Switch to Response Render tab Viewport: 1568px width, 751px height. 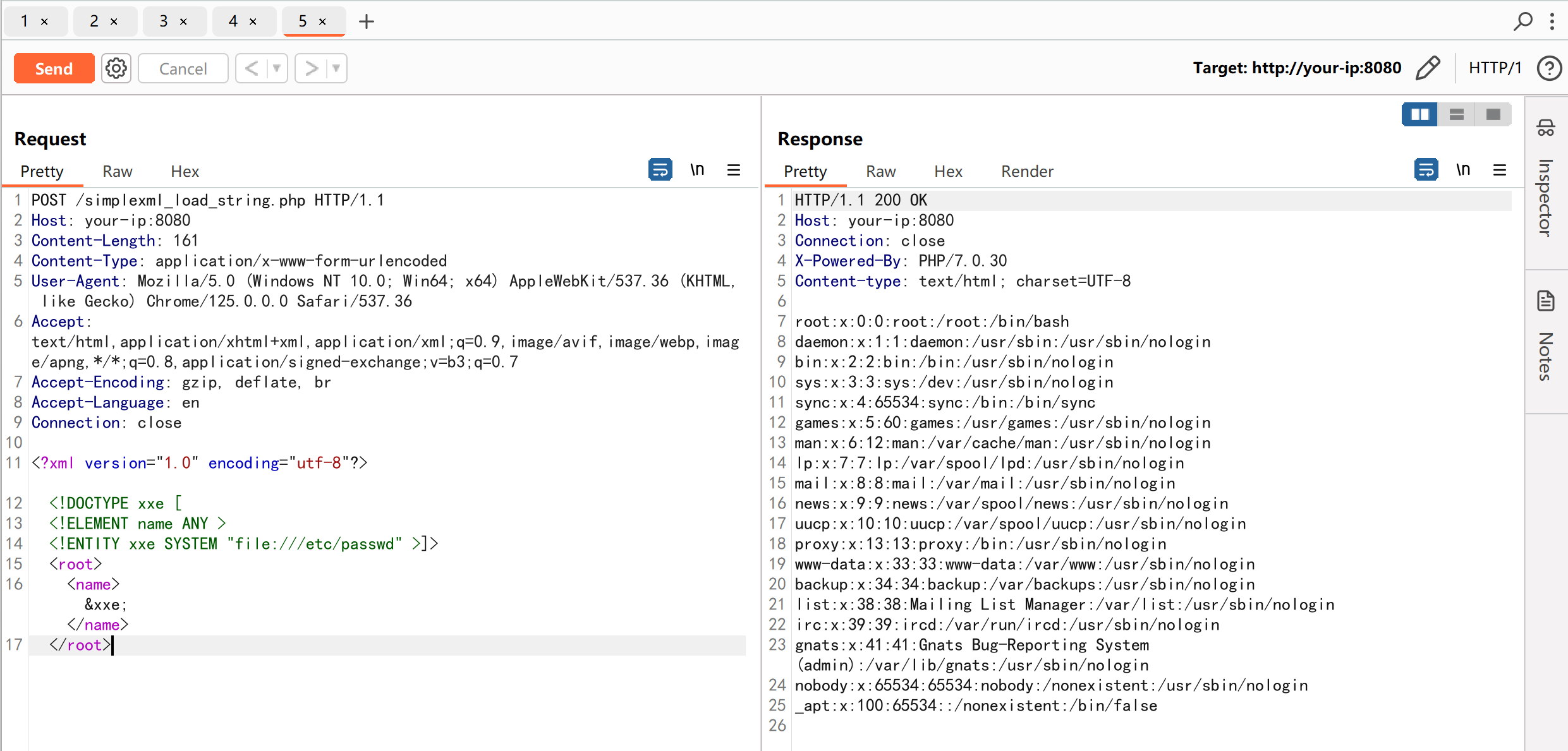coord(1027,171)
